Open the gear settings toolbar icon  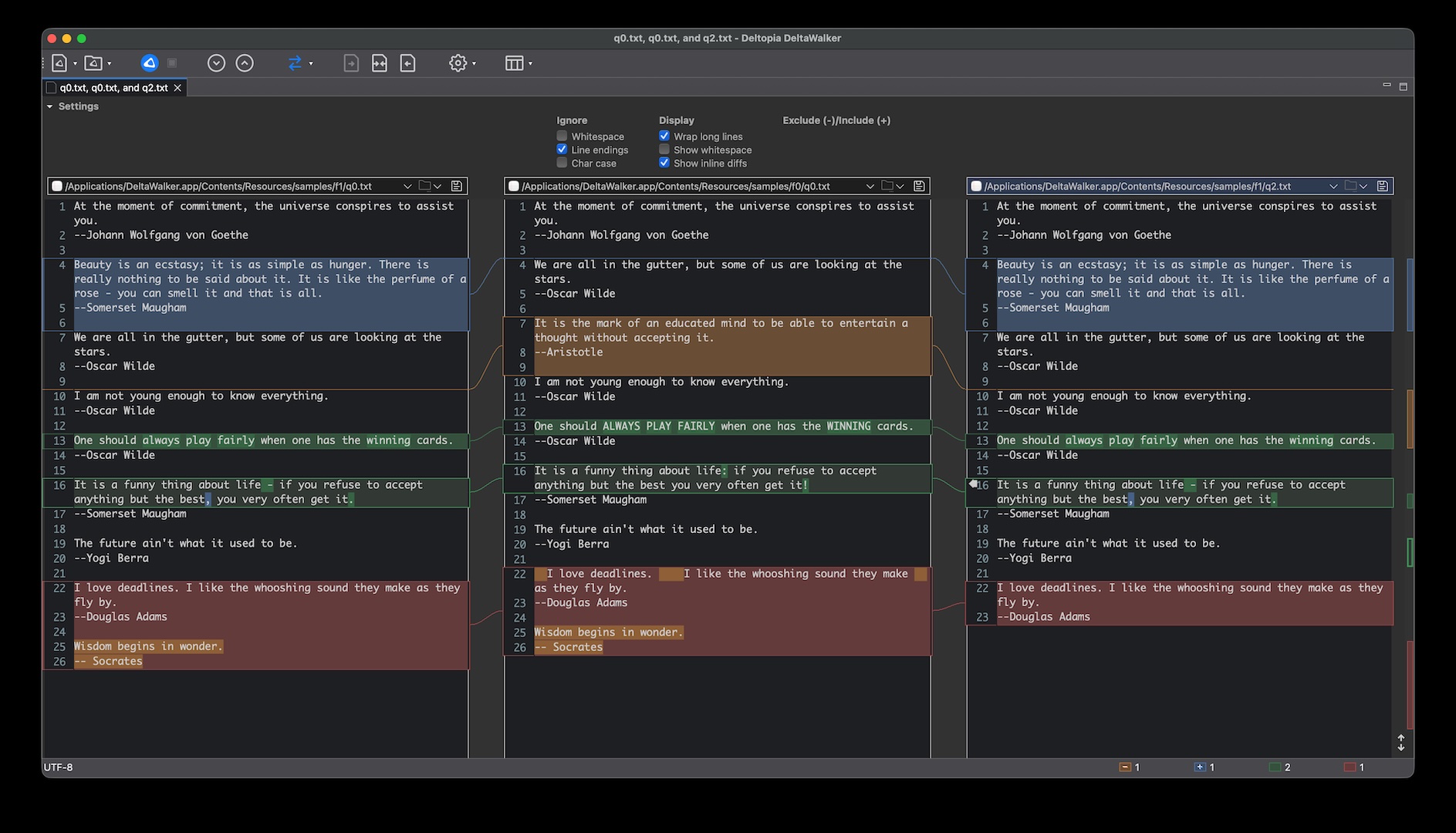pos(458,63)
